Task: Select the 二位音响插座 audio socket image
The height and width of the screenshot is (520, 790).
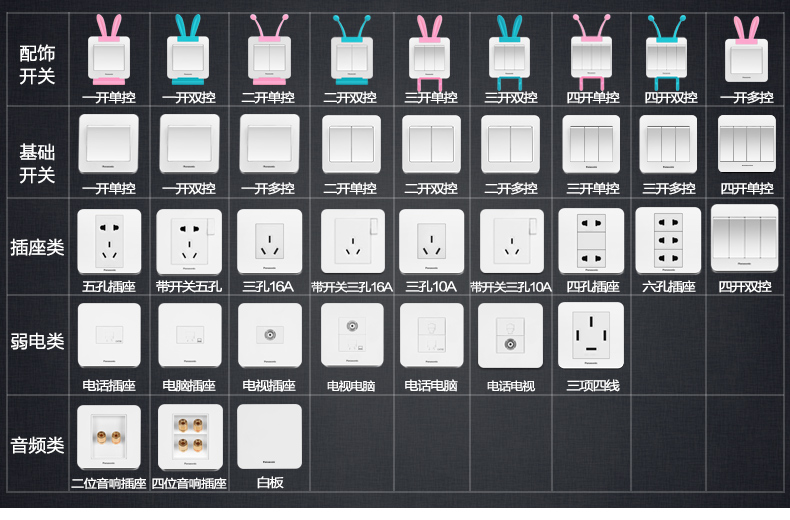Action: coord(109,437)
